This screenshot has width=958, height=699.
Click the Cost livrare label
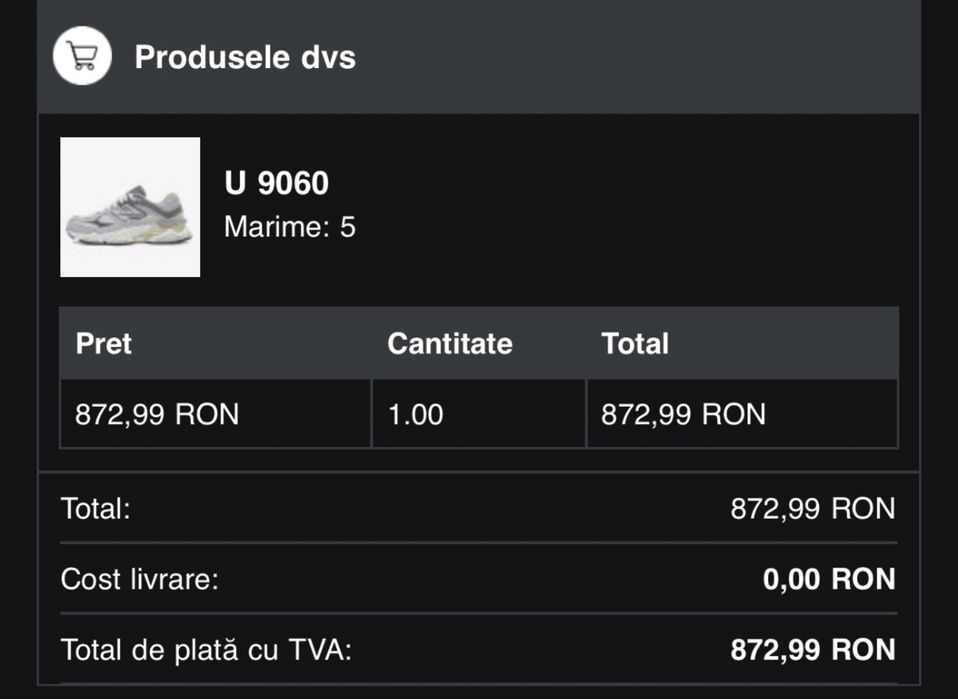click(139, 579)
